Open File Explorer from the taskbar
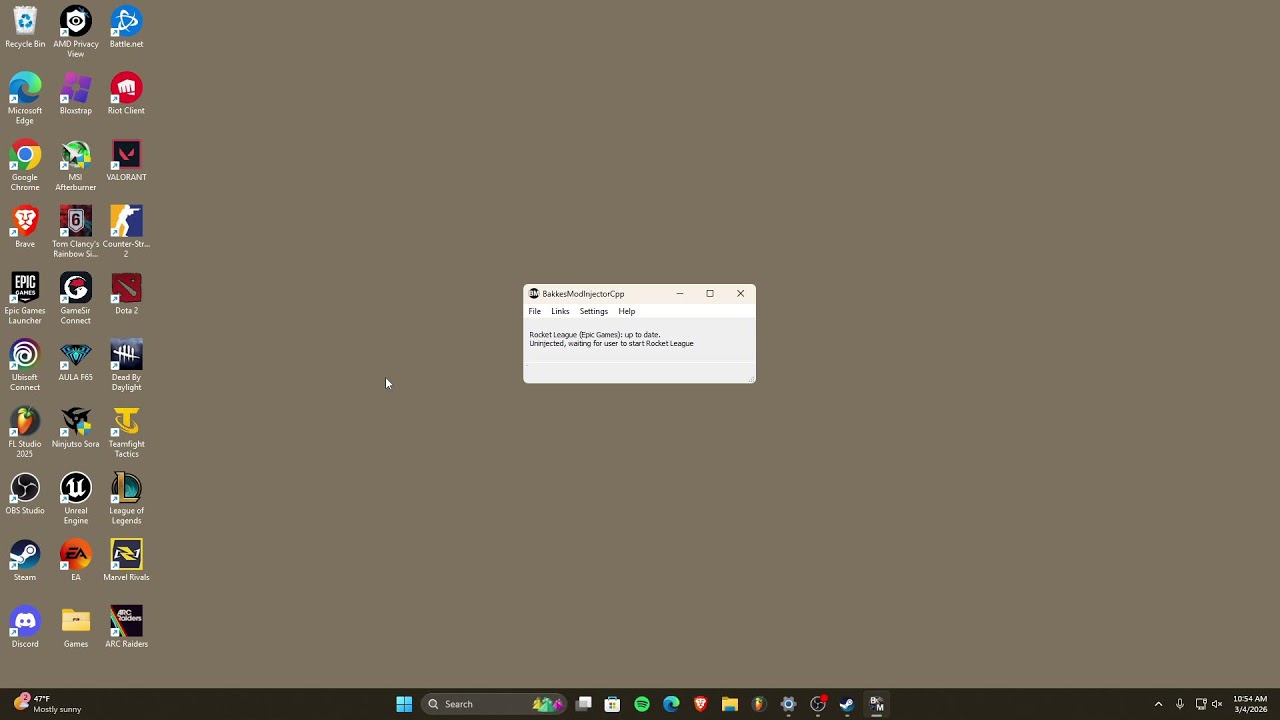1280x720 pixels. coord(730,704)
